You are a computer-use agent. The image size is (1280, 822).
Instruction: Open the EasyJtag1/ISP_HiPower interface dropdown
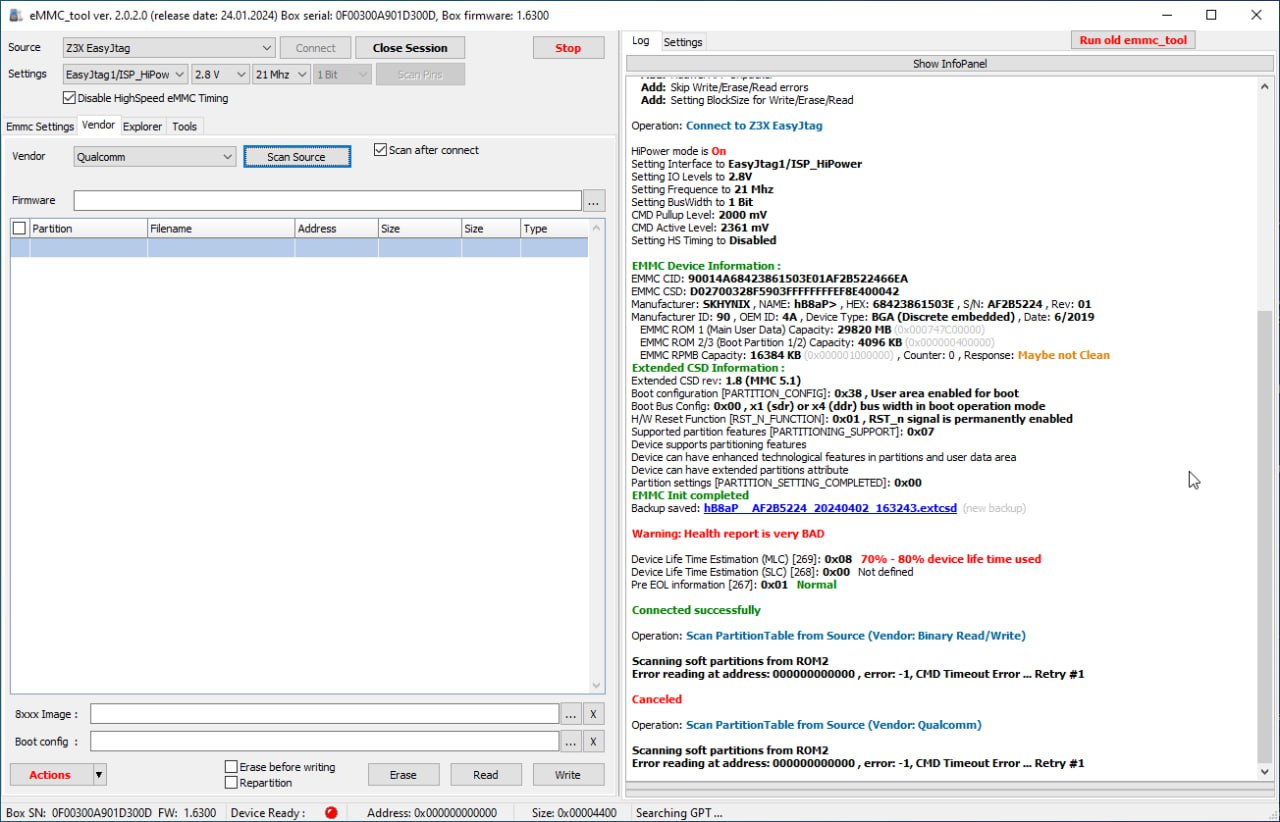tap(125, 75)
